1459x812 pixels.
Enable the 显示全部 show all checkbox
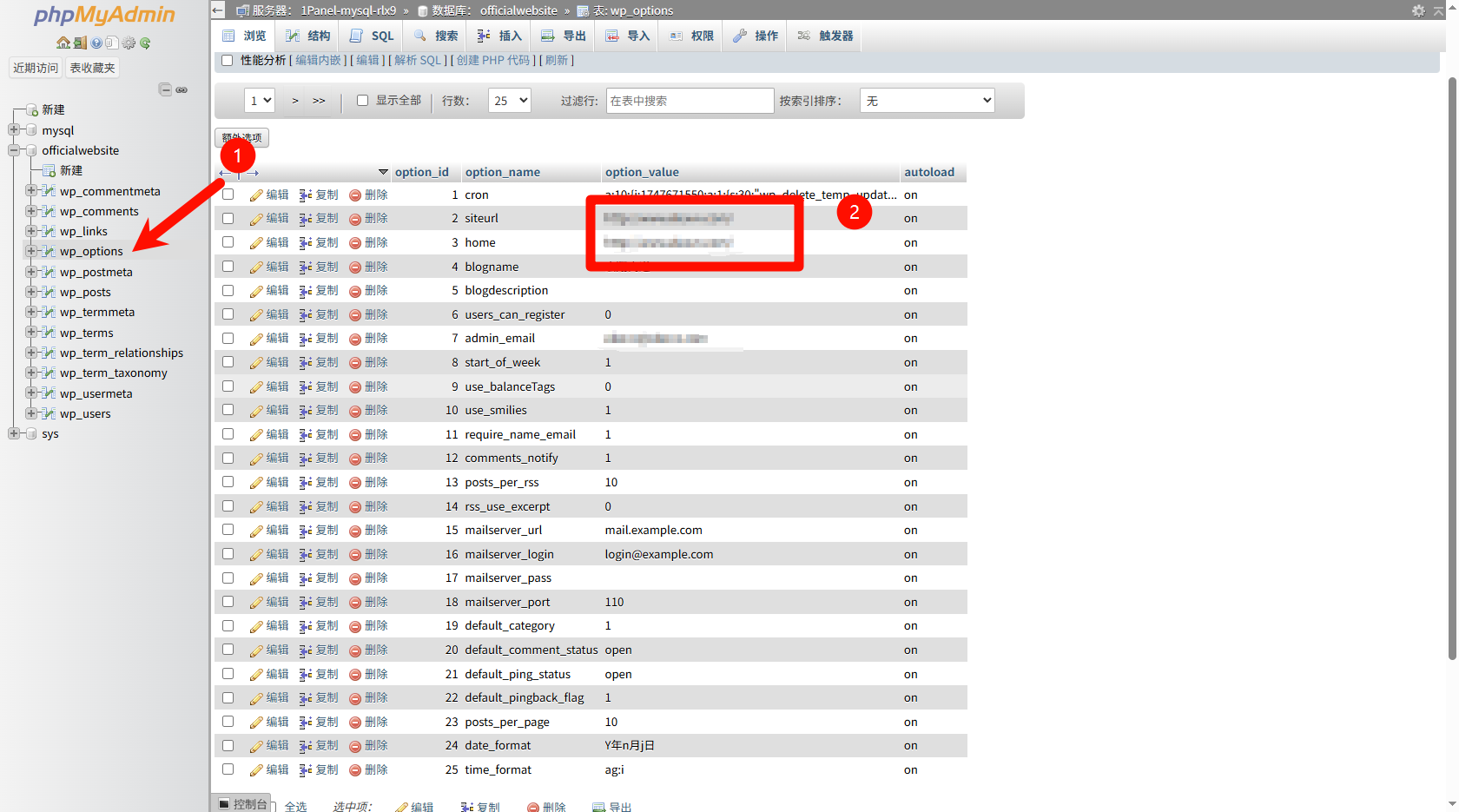pos(363,101)
